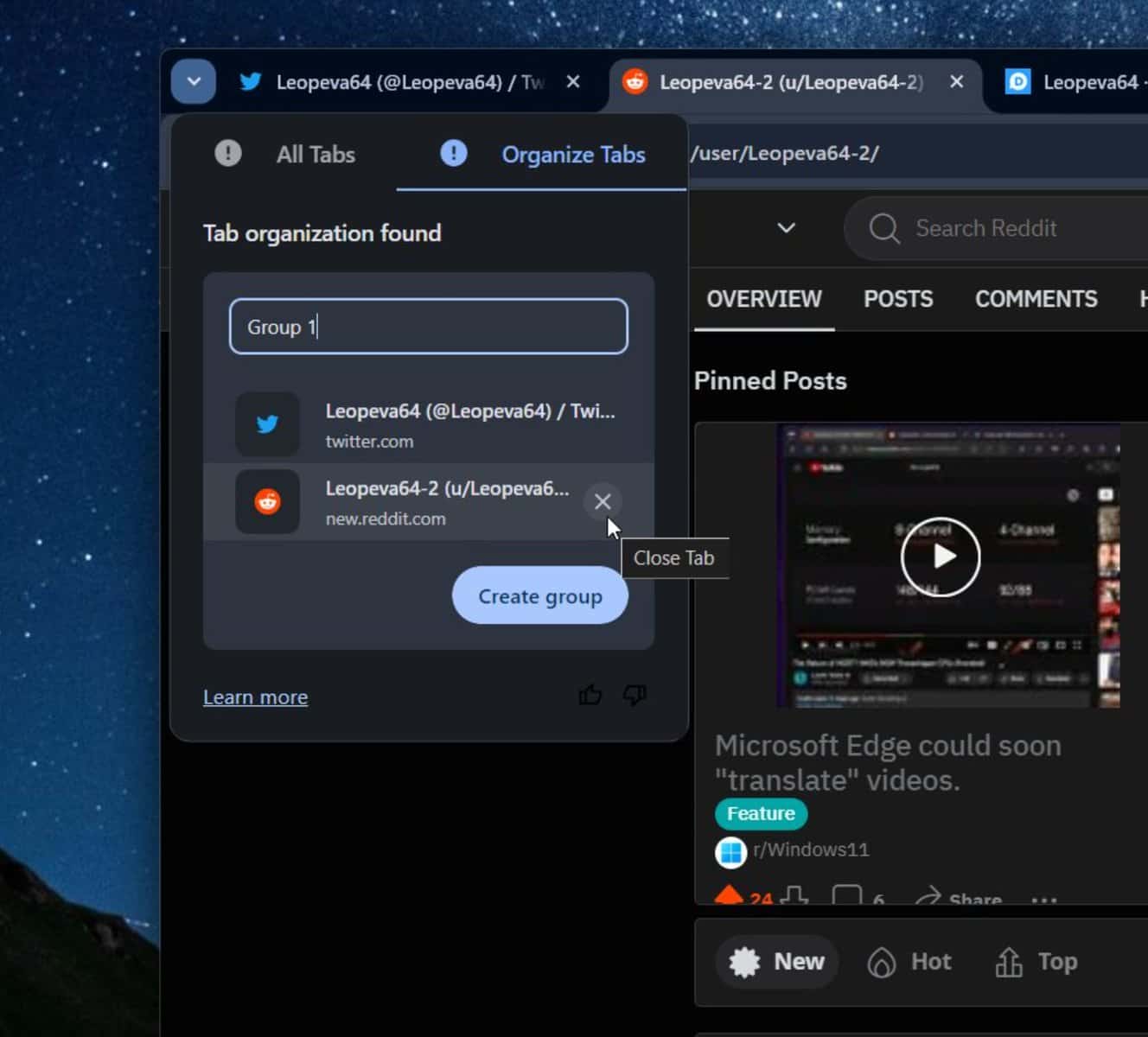Click the Create group button
Screen dimensions: 1148x1037
click(x=540, y=595)
